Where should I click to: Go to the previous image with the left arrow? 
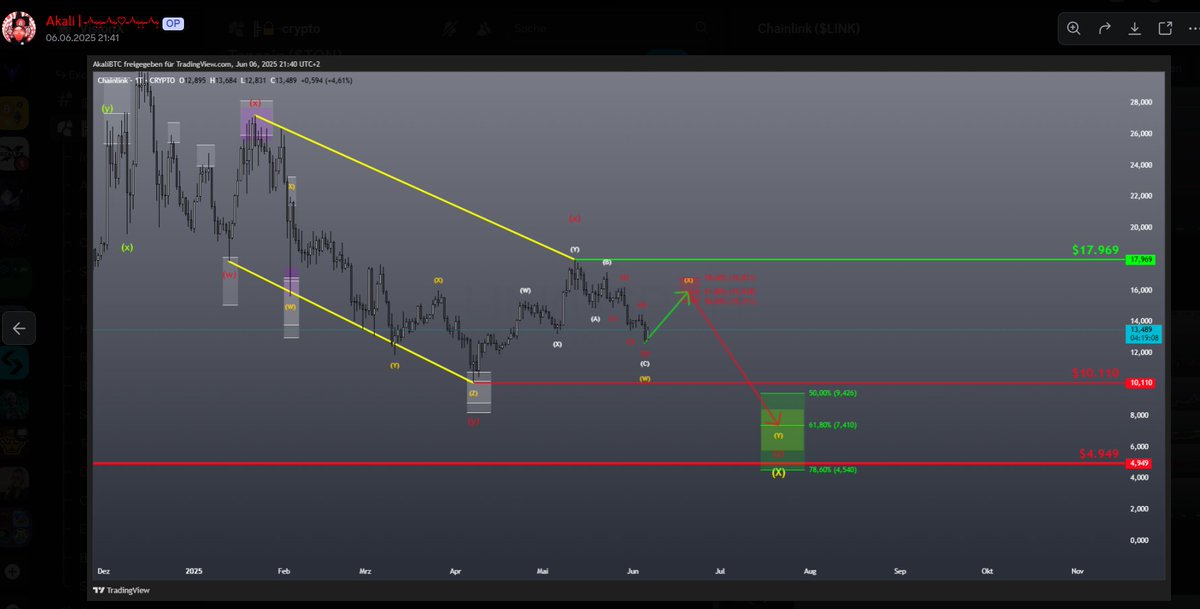tap(19, 327)
